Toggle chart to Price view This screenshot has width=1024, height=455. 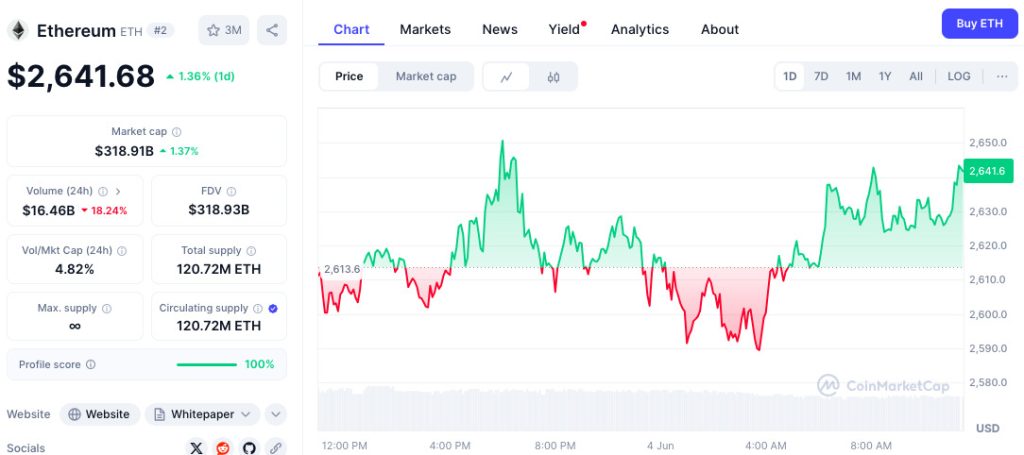(349, 77)
